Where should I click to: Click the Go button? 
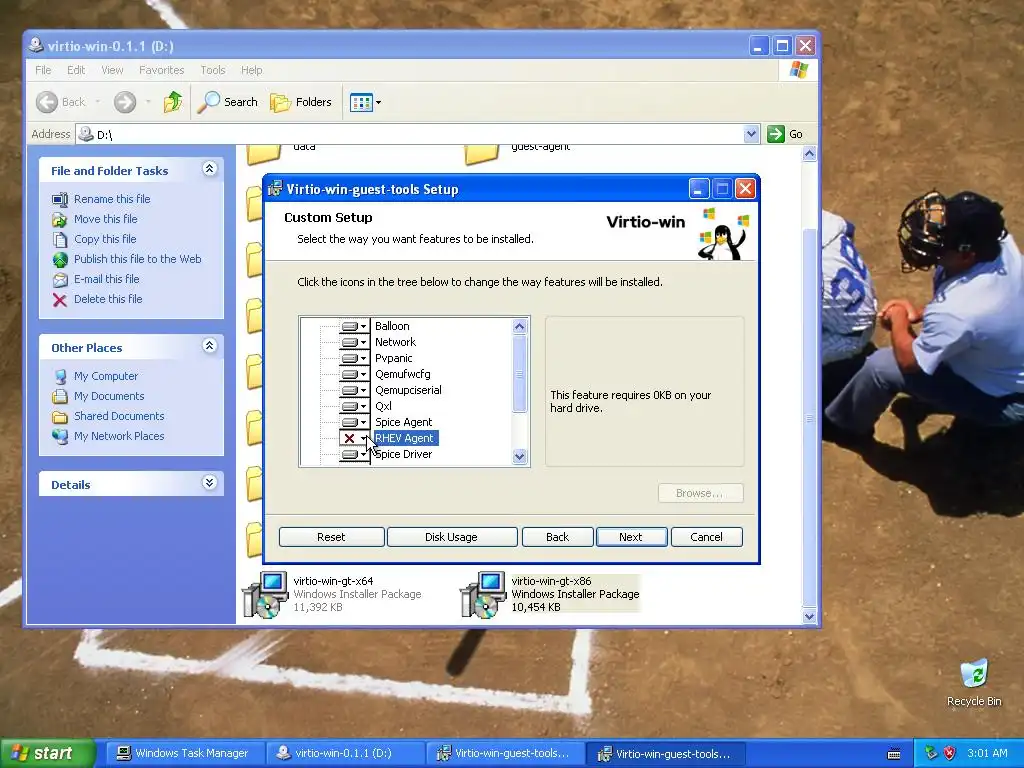pyautogui.click(x=786, y=135)
